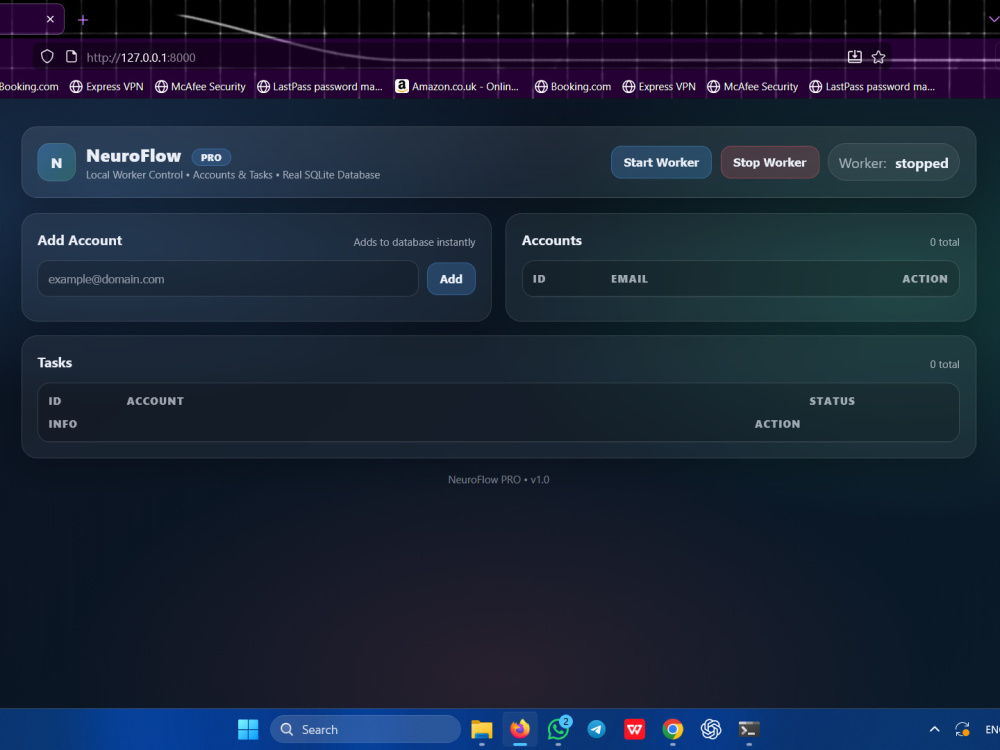Click the Stop Worker button
The width and height of the screenshot is (1000, 750).
tap(769, 163)
